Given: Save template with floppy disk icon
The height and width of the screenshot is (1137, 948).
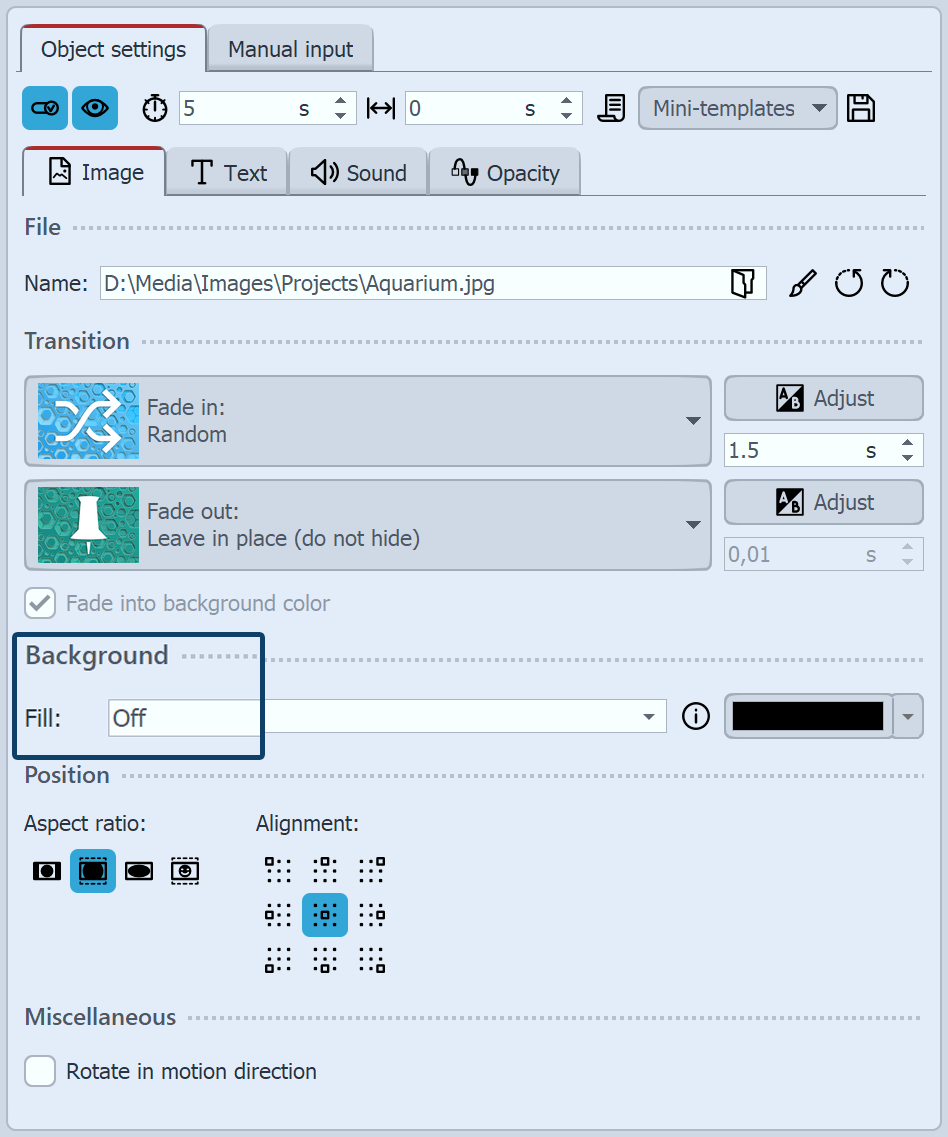Looking at the screenshot, I should tap(861, 109).
